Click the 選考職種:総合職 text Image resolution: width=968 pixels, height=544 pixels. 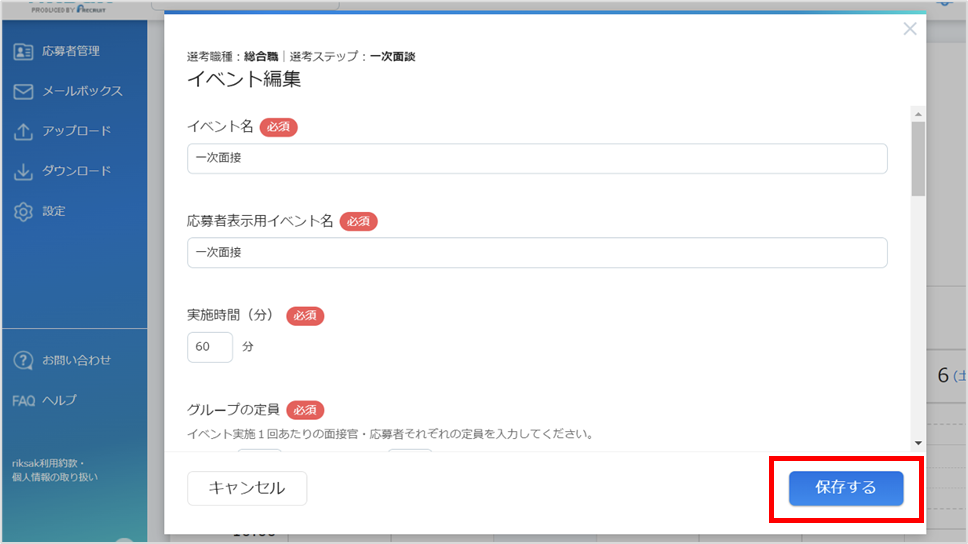click(x=233, y=56)
